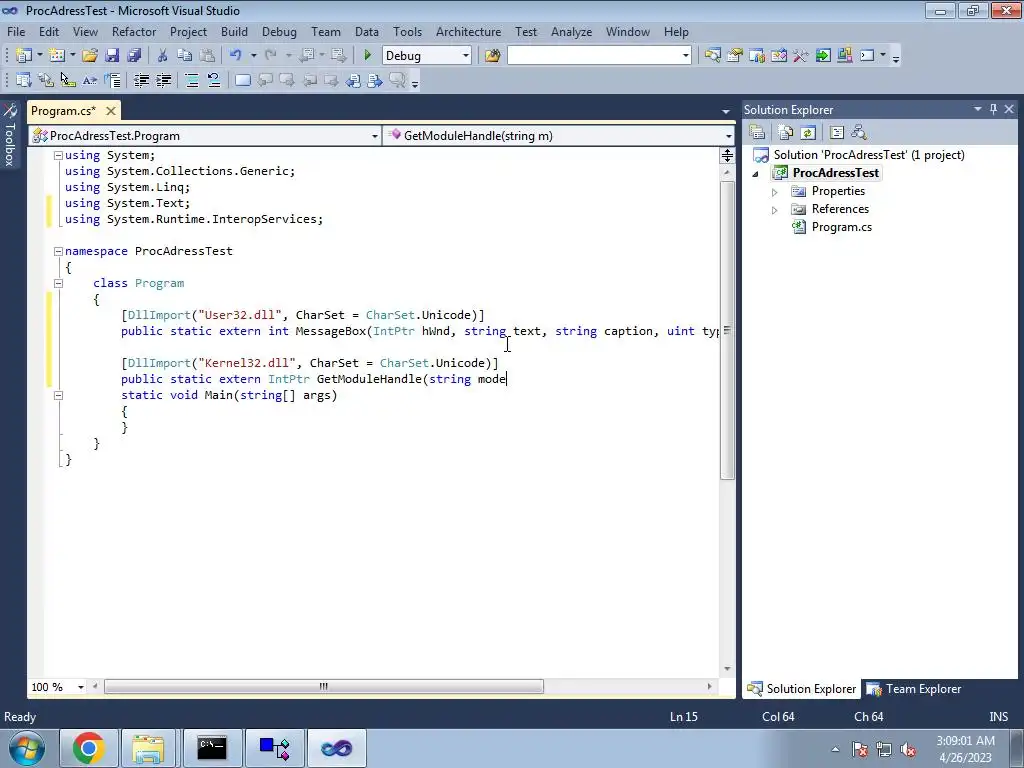The height and width of the screenshot is (768, 1024).
Task: Click the Find in Files binoculars-folder icon
Action: [x=492, y=56]
